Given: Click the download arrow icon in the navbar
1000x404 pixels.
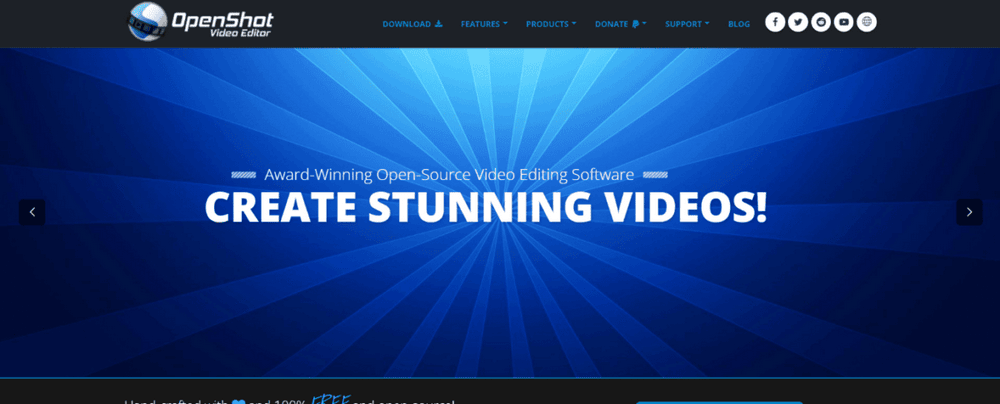Looking at the screenshot, I should (438, 24).
